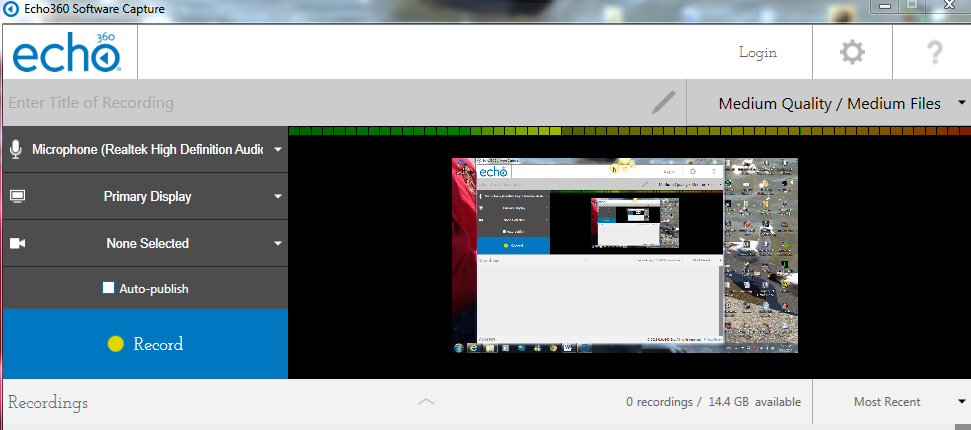Image resolution: width=971 pixels, height=430 pixels.
Task: Click the Recordings heading
Action: pyautogui.click(x=48, y=403)
